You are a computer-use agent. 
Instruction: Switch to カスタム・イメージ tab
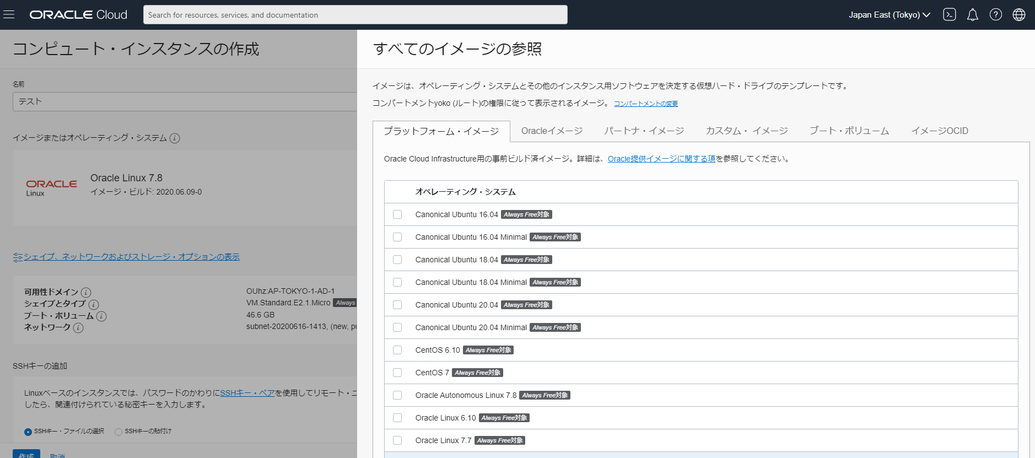(747, 131)
